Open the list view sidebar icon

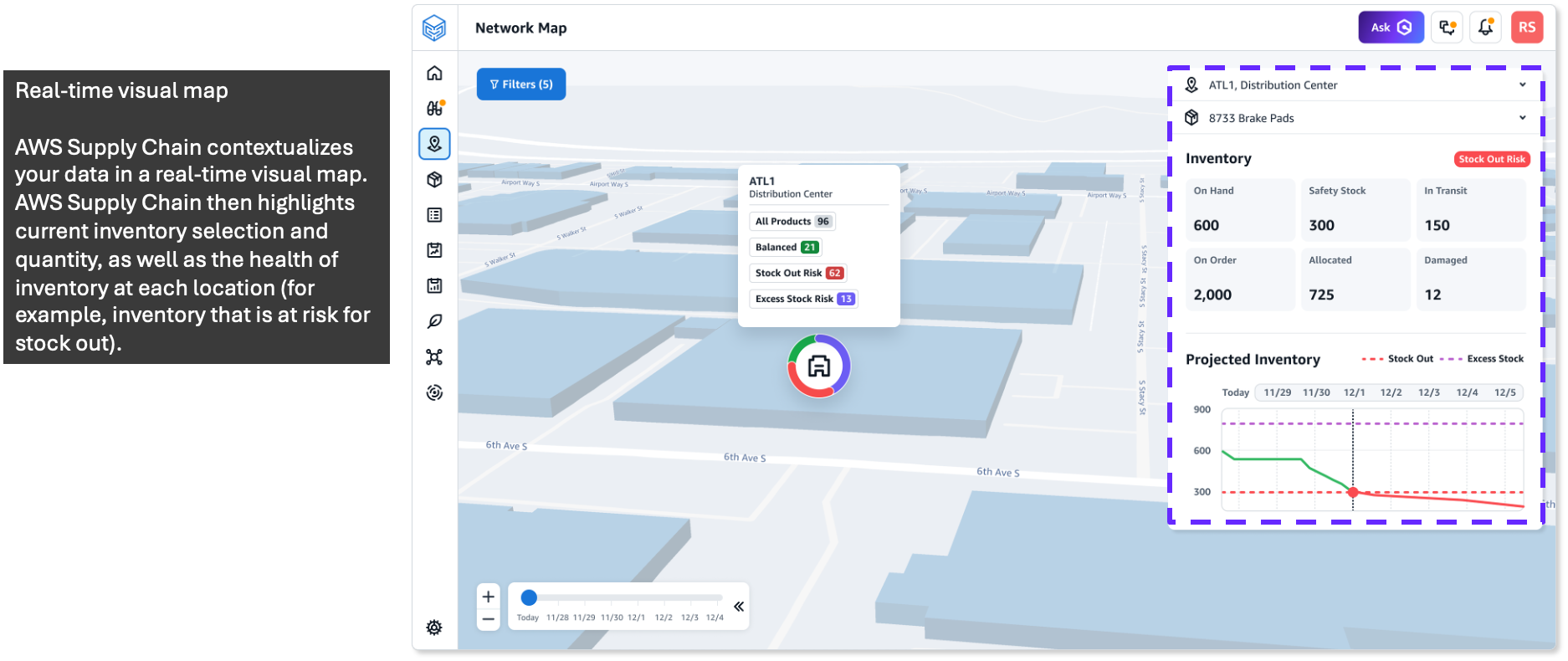pos(434,215)
